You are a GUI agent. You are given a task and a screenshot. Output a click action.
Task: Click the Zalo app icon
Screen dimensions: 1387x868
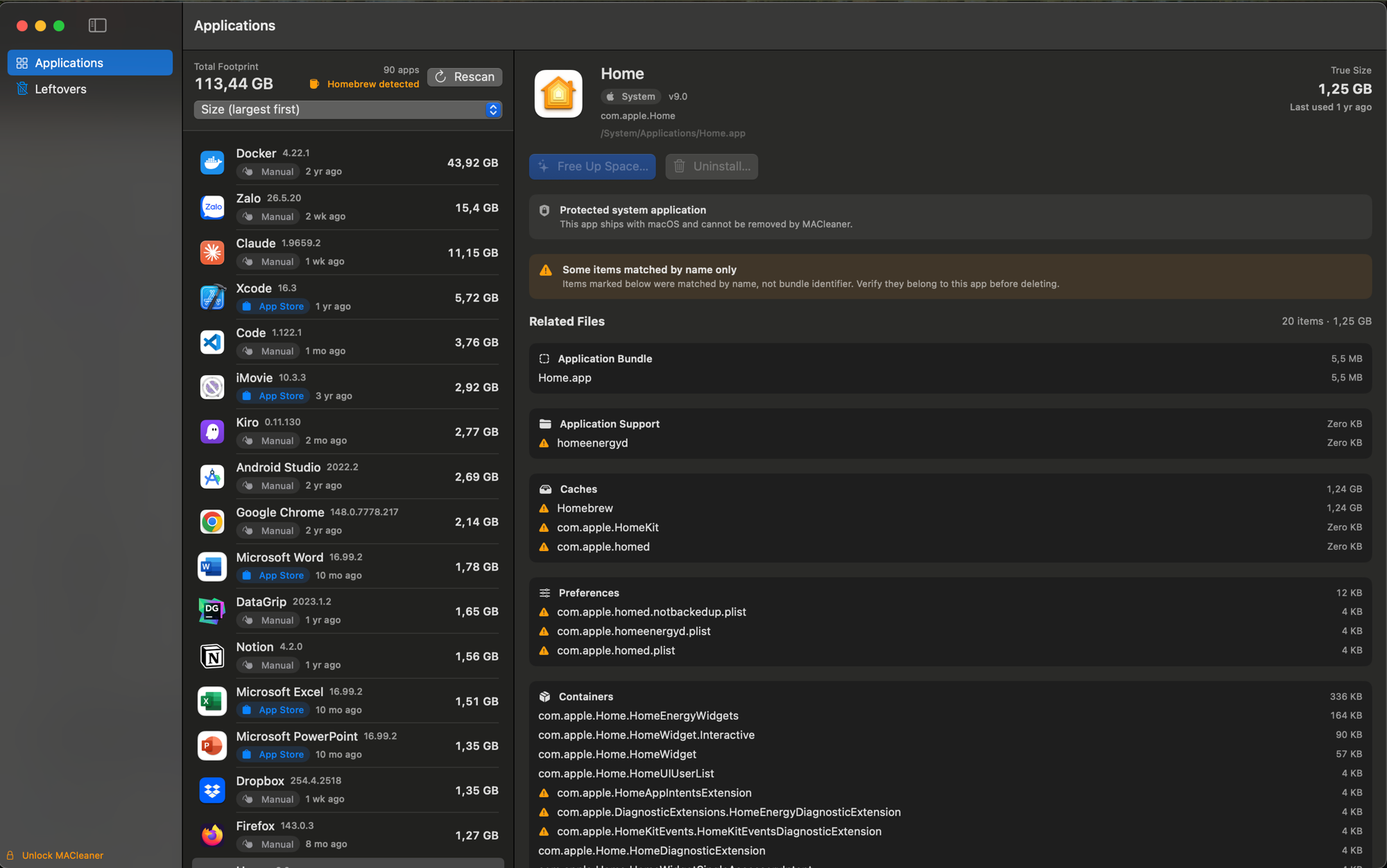click(x=212, y=207)
